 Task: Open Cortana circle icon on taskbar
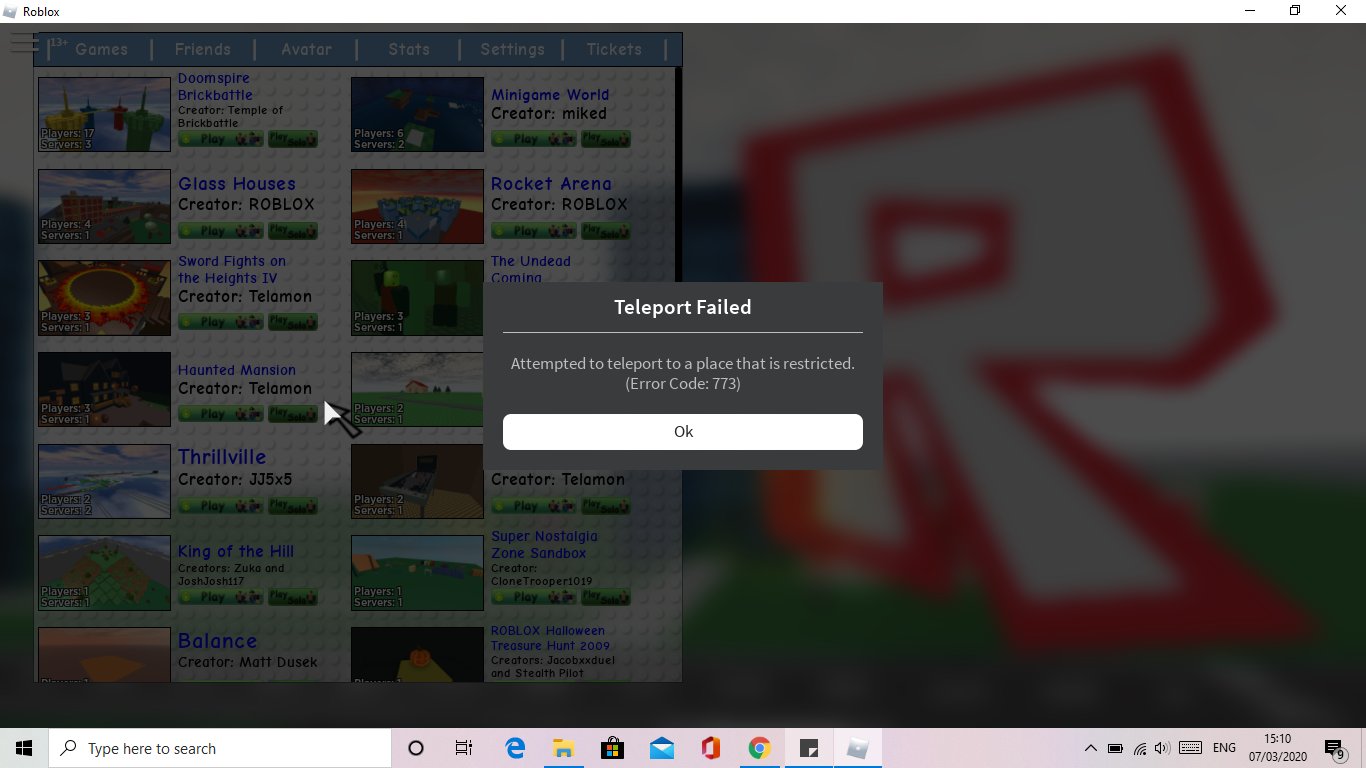pyautogui.click(x=416, y=748)
